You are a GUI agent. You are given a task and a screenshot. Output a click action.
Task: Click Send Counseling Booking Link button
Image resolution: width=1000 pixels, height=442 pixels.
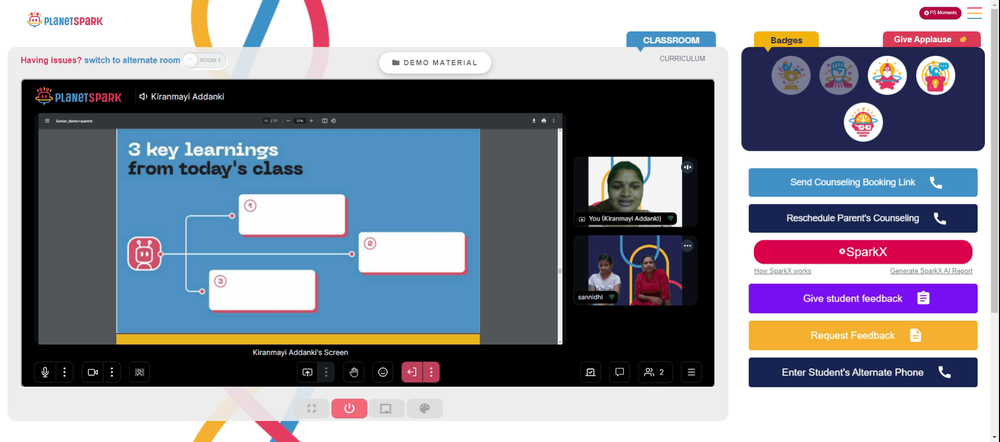coord(863,182)
